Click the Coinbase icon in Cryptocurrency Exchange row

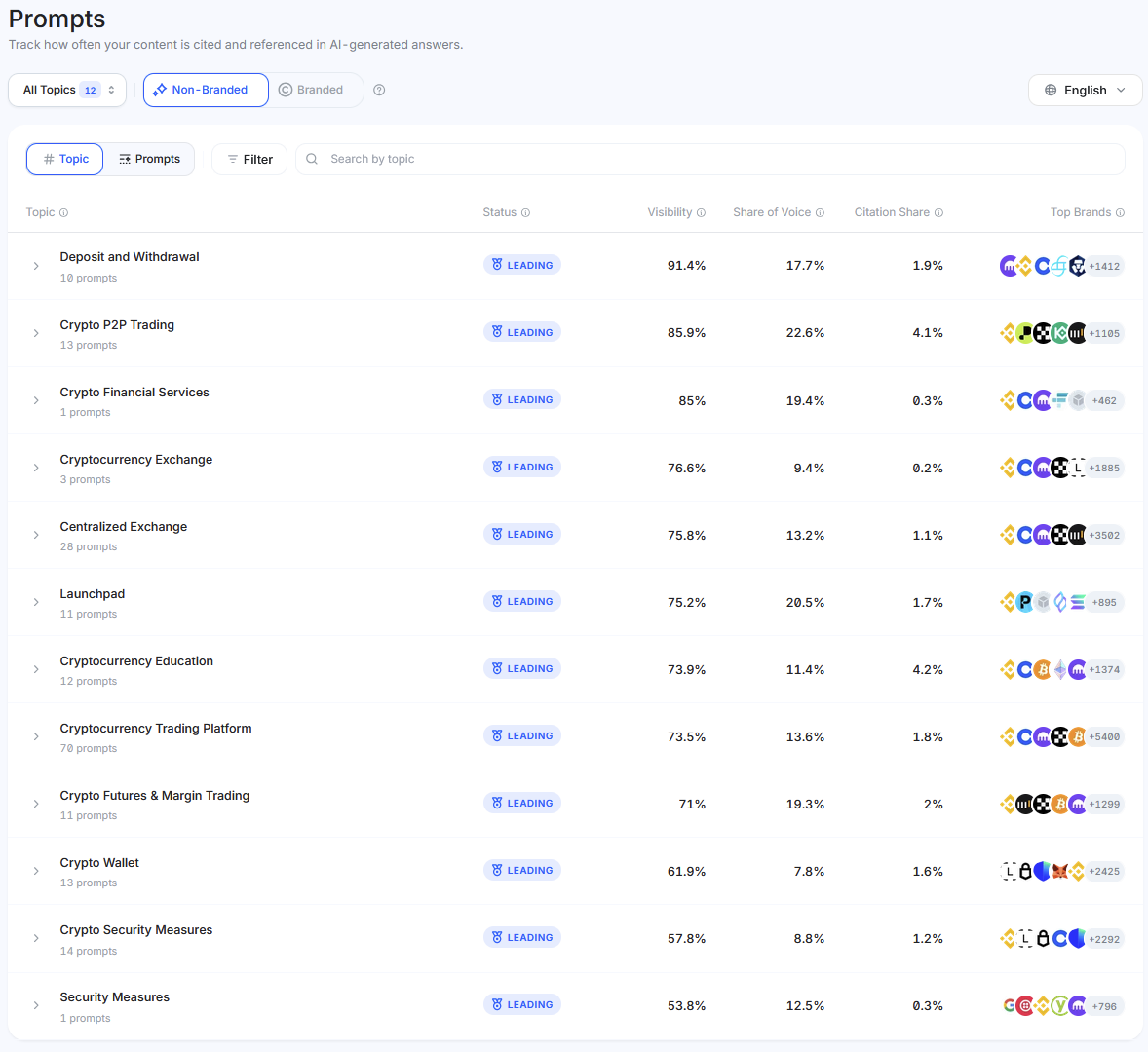(x=1025, y=467)
